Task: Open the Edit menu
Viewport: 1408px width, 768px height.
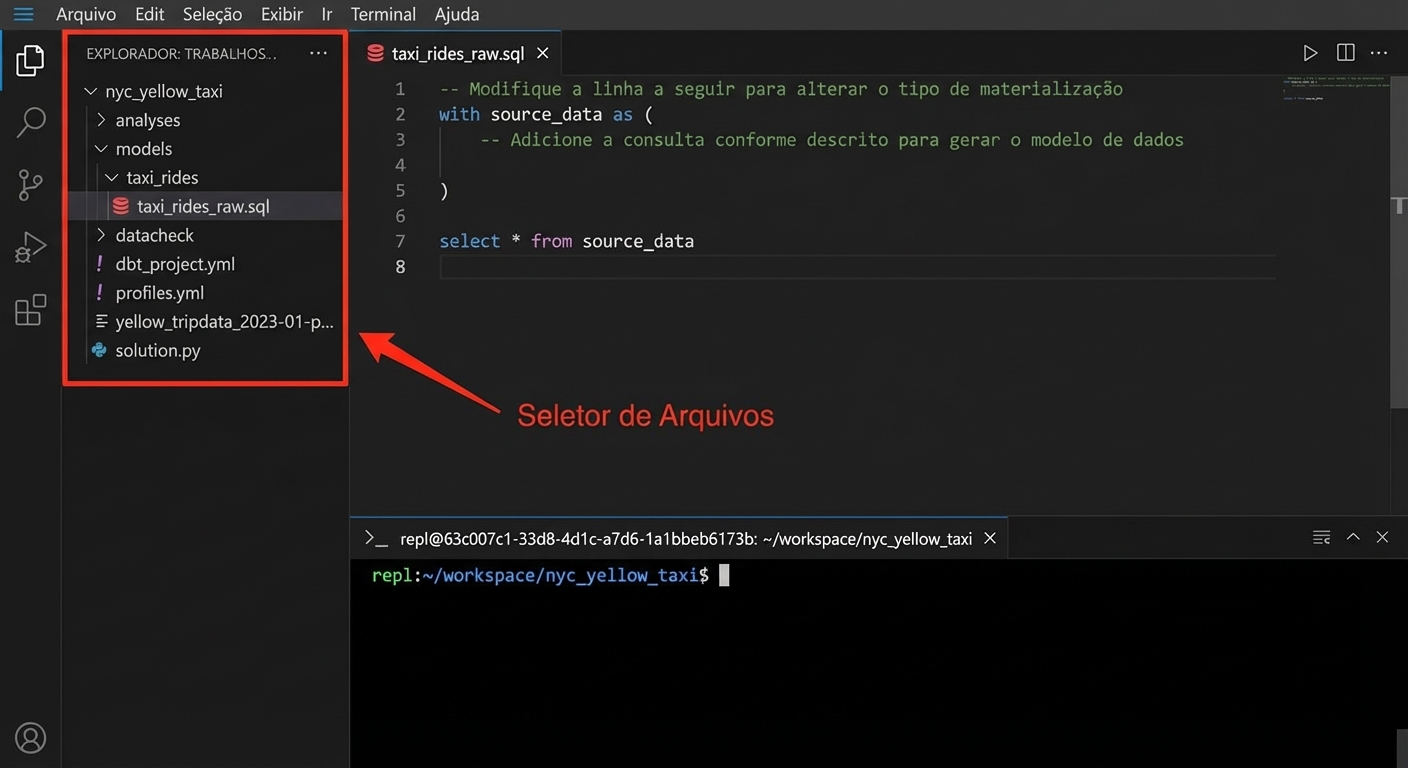Action: tap(150, 15)
